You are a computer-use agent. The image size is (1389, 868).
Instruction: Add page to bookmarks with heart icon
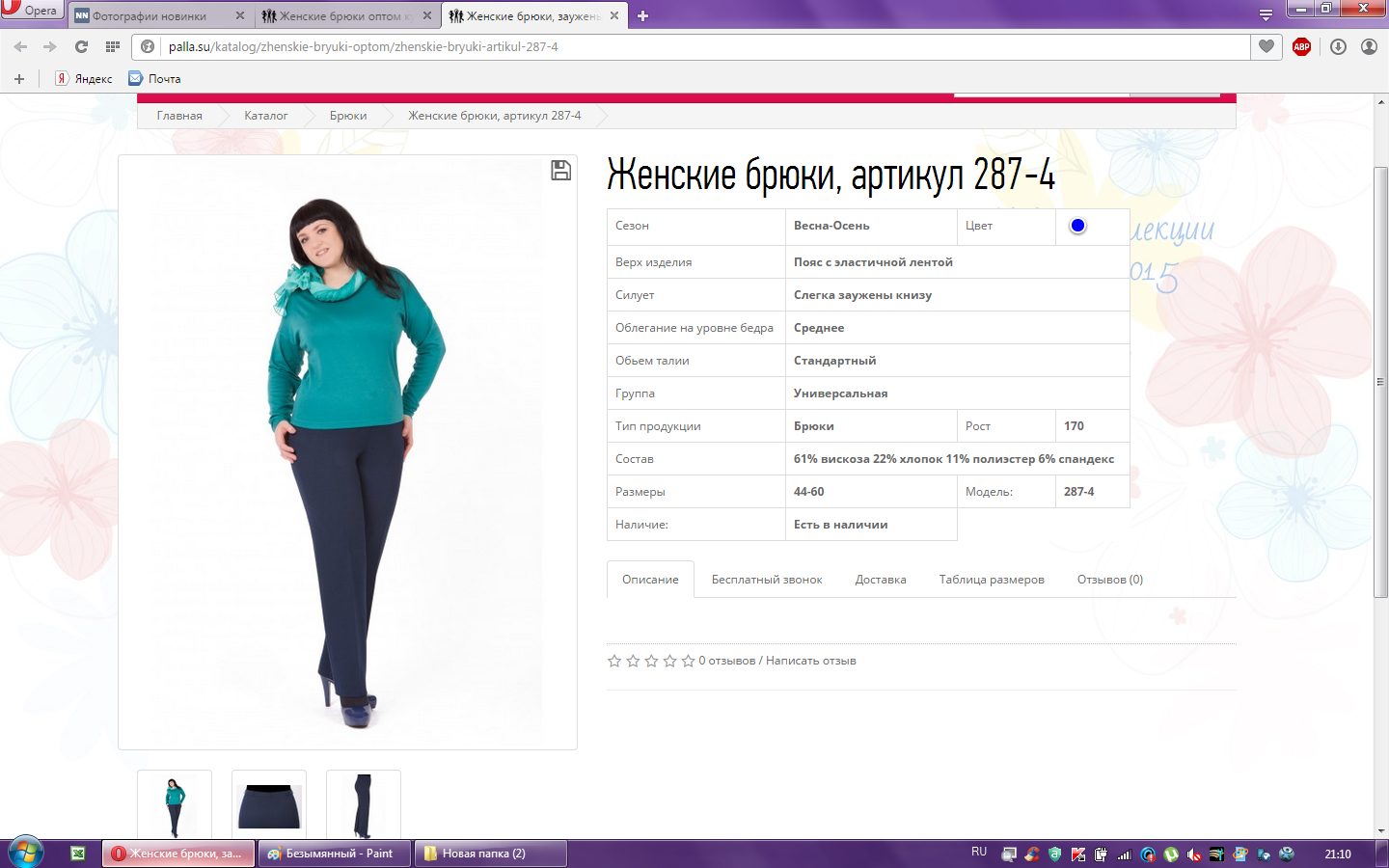pos(1266,46)
